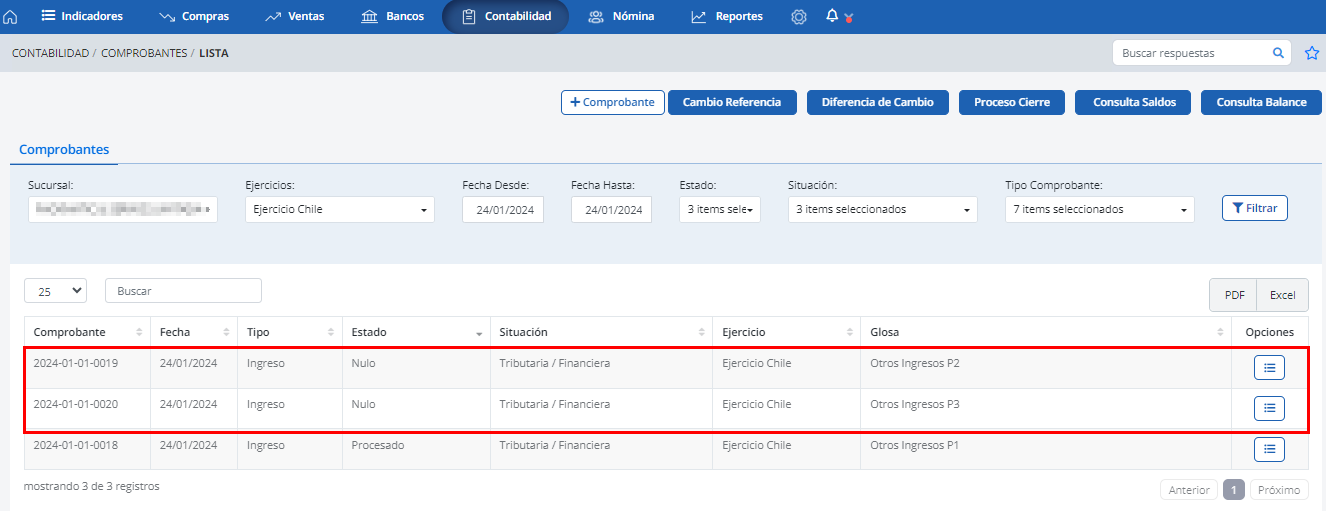This screenshot has height=511, width=1326.
Task: Change rows-per-page dropdown showing 25
Action: (x=56, y=290)
